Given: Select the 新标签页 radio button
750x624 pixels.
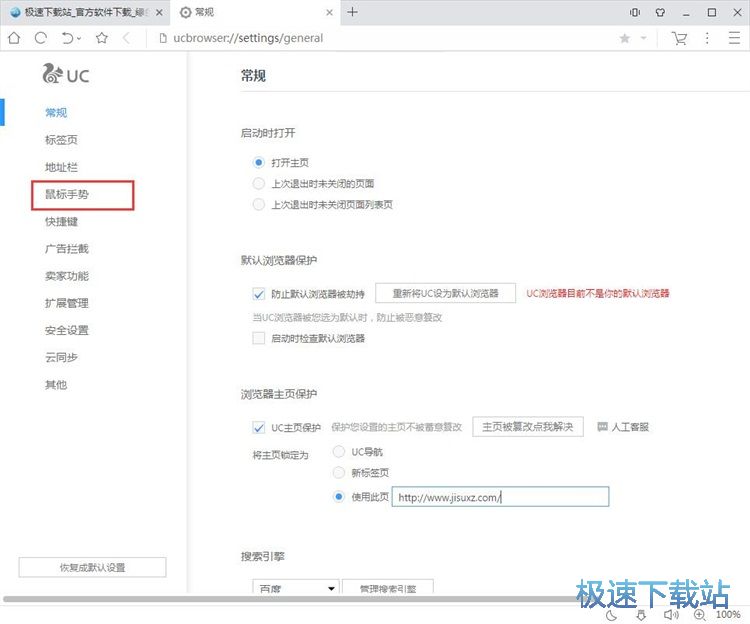Looking at the screenshot, I should pos(339,473).
